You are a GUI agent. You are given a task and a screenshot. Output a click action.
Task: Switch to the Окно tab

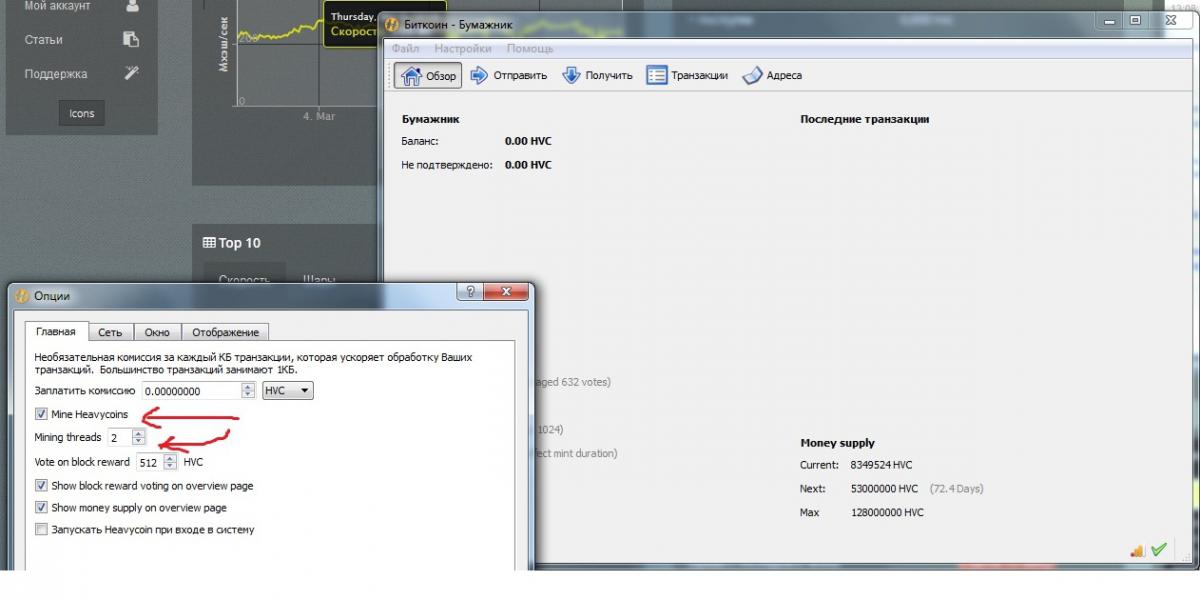click(x=157, y=332)
